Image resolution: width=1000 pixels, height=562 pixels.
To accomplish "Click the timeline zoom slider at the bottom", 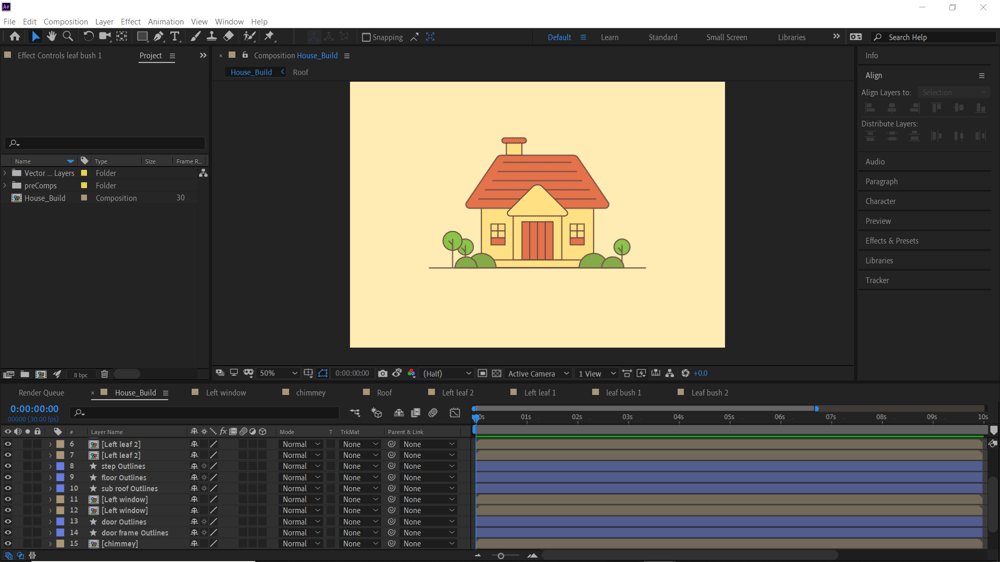I will click(x=501, y=556).
